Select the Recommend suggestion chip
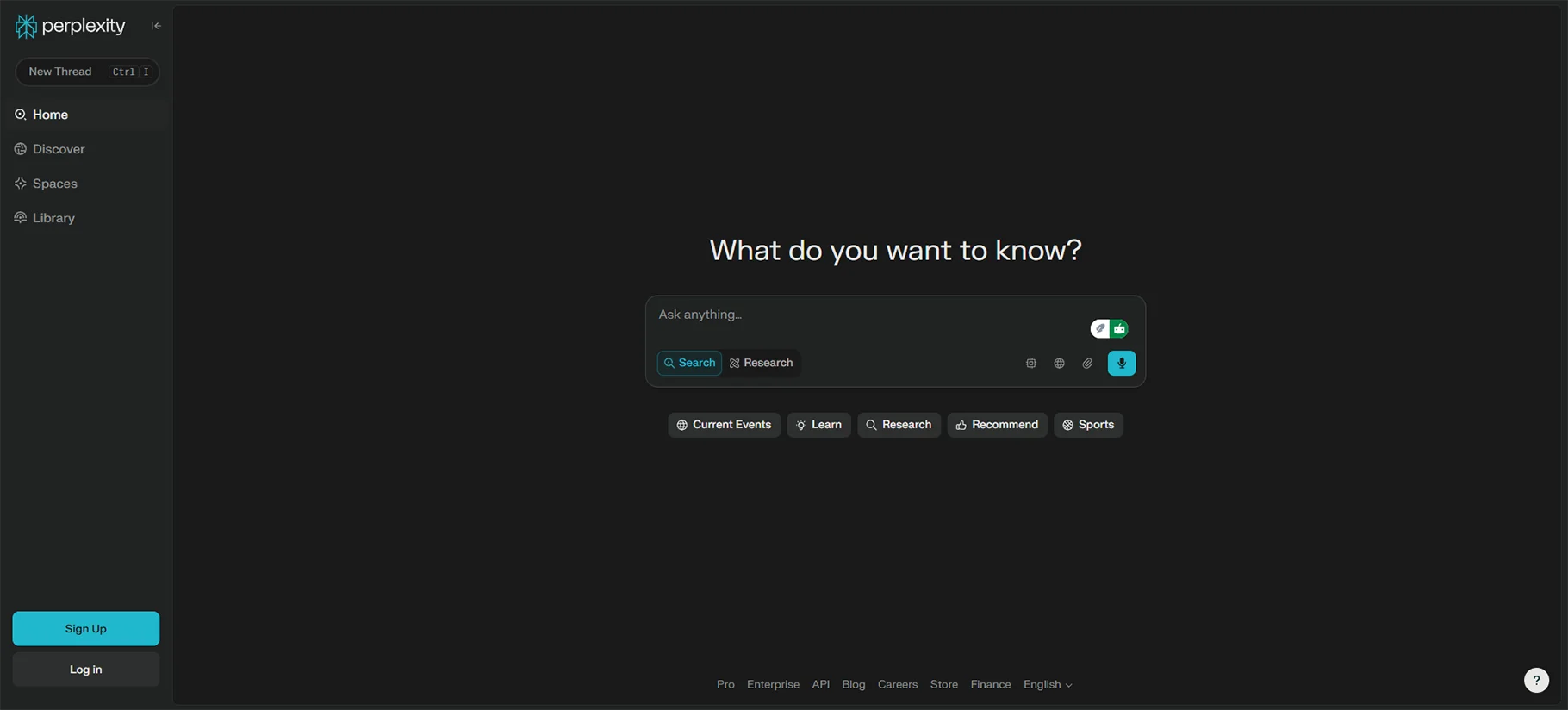The width and height of the screenshot is (1568, 710). (x=997, y=425)
